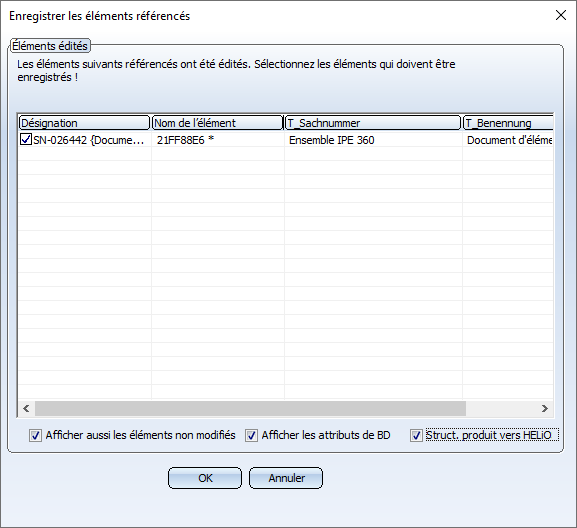Toggle 'Struct. produit vers HELiOS' checkbox
This screenshot has height=528, width=577.
click(416, 436)
